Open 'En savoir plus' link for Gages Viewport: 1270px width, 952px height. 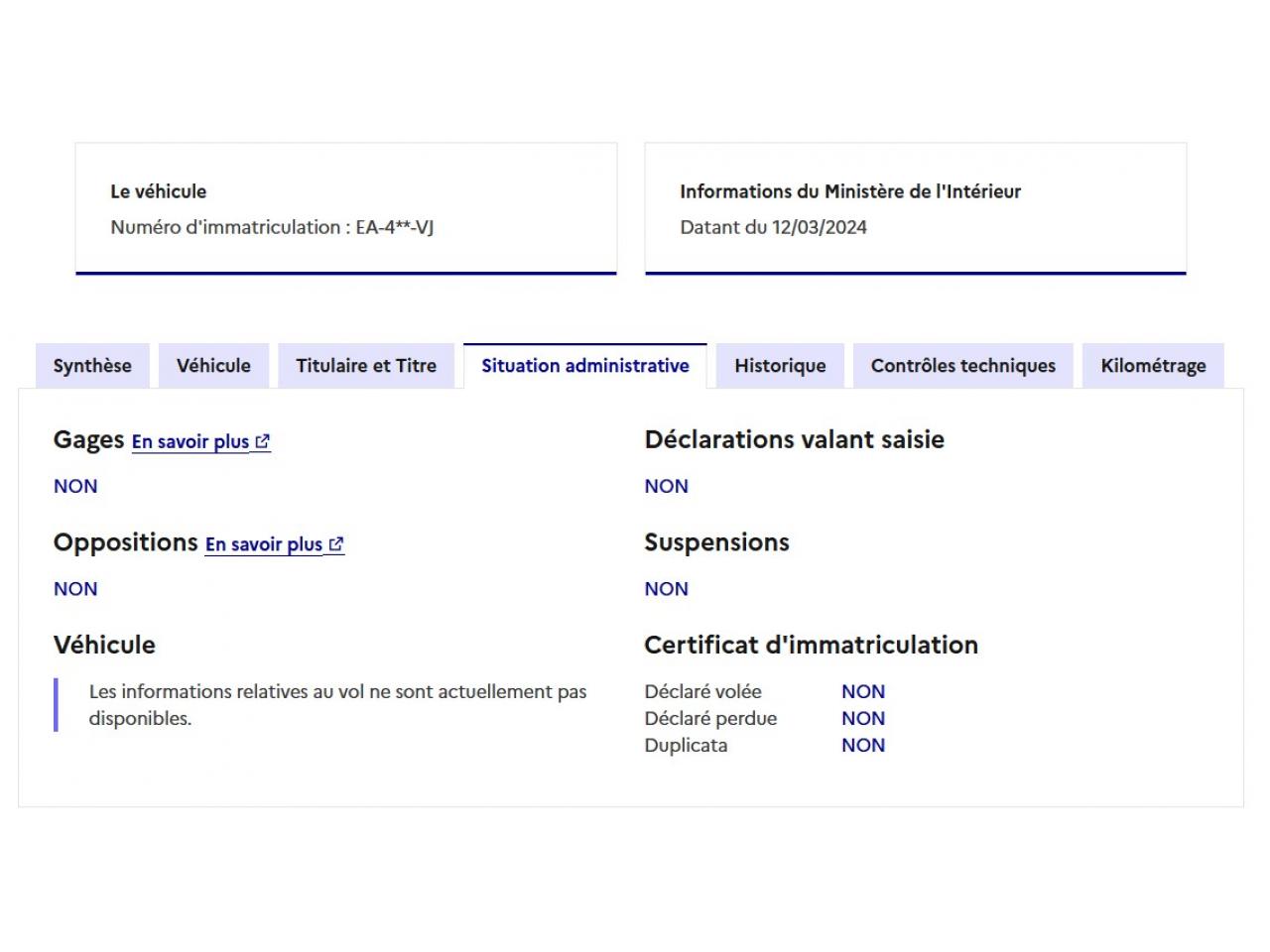click(x=190, y=442)
